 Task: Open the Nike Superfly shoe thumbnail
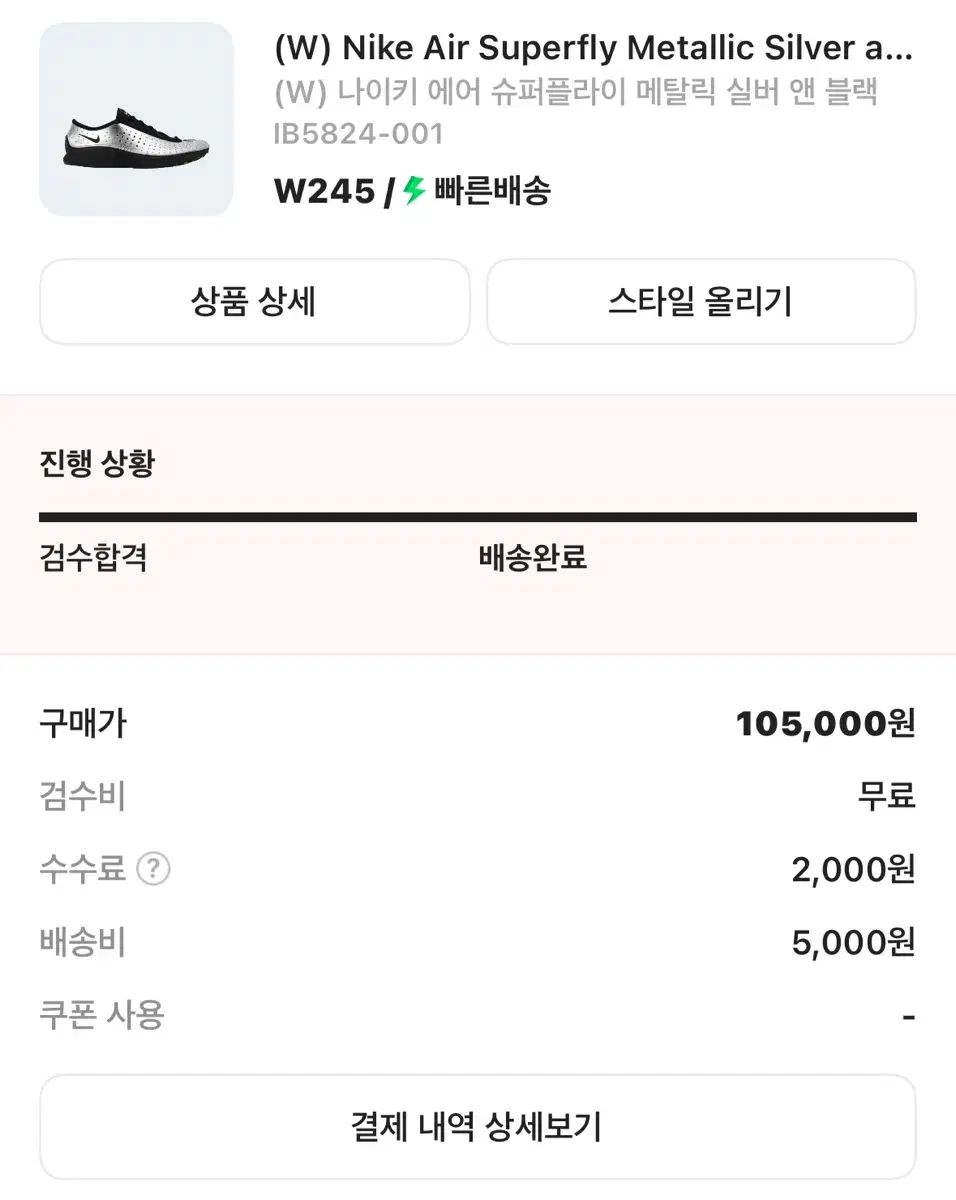pos(136,119)
